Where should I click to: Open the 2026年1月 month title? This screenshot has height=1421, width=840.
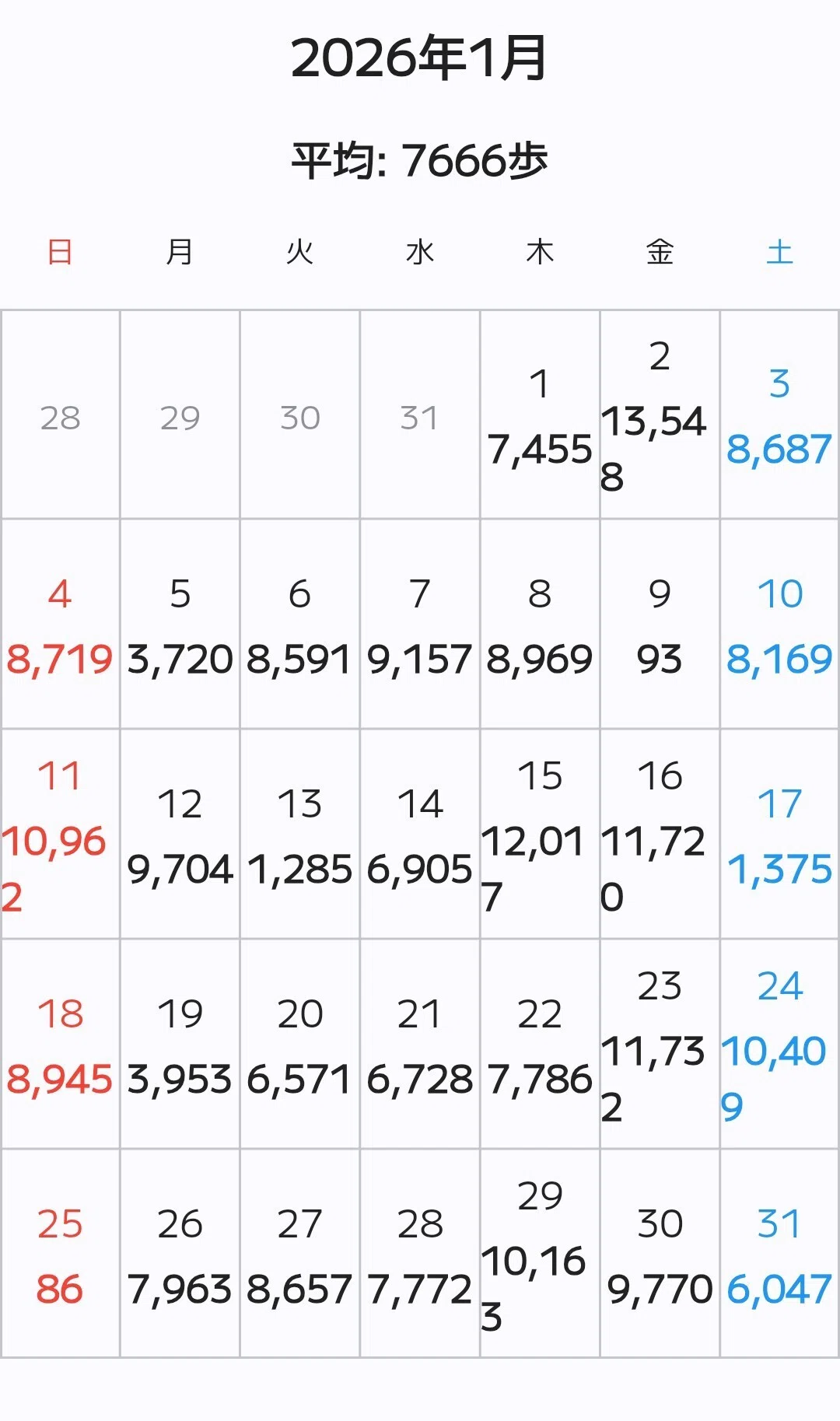click(x=419, y=58)
